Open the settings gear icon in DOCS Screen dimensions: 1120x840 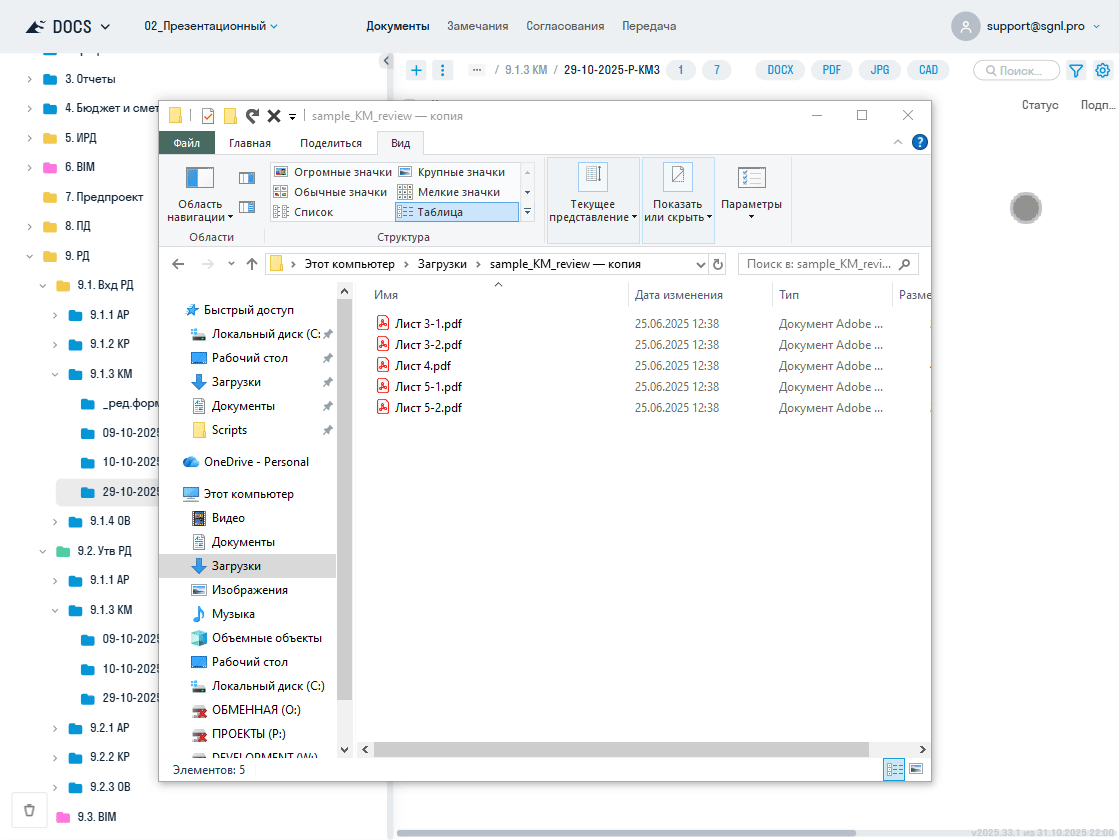[1103, 71]
